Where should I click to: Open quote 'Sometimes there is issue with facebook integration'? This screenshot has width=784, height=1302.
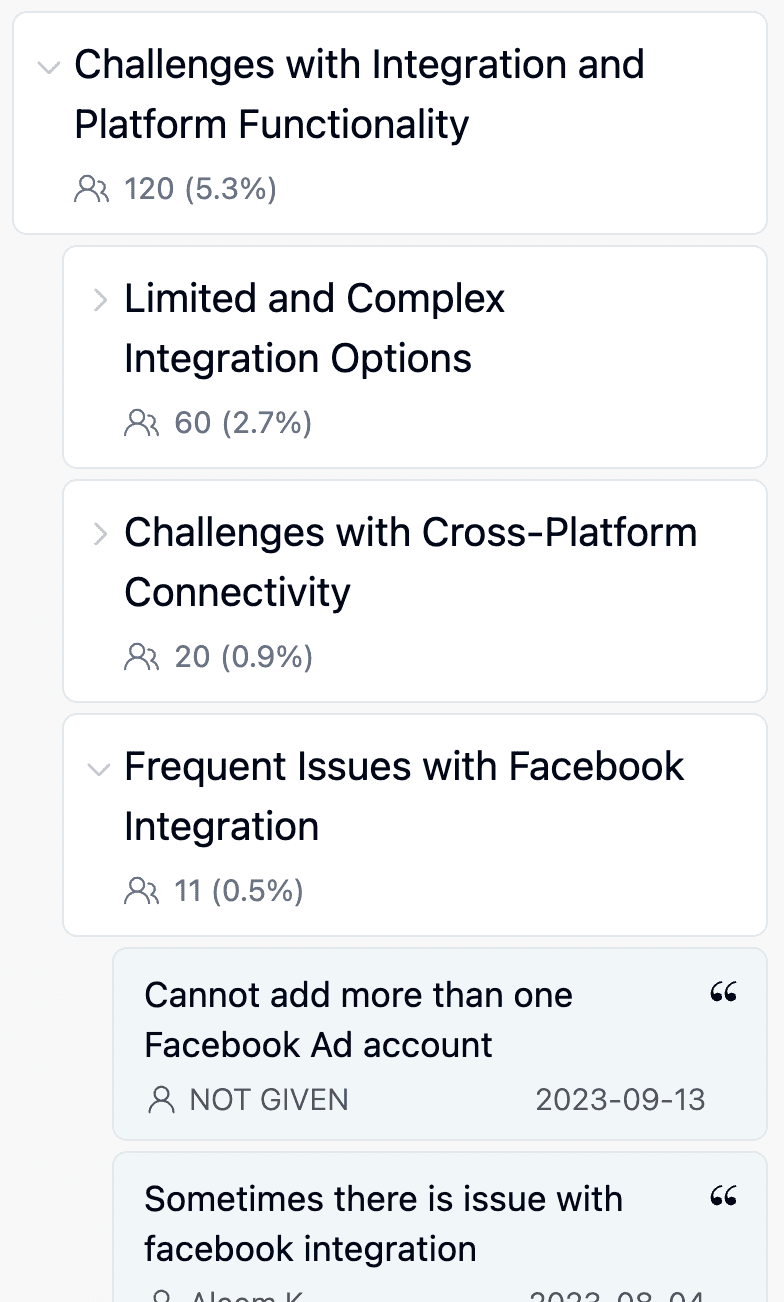pos(383,1224)
